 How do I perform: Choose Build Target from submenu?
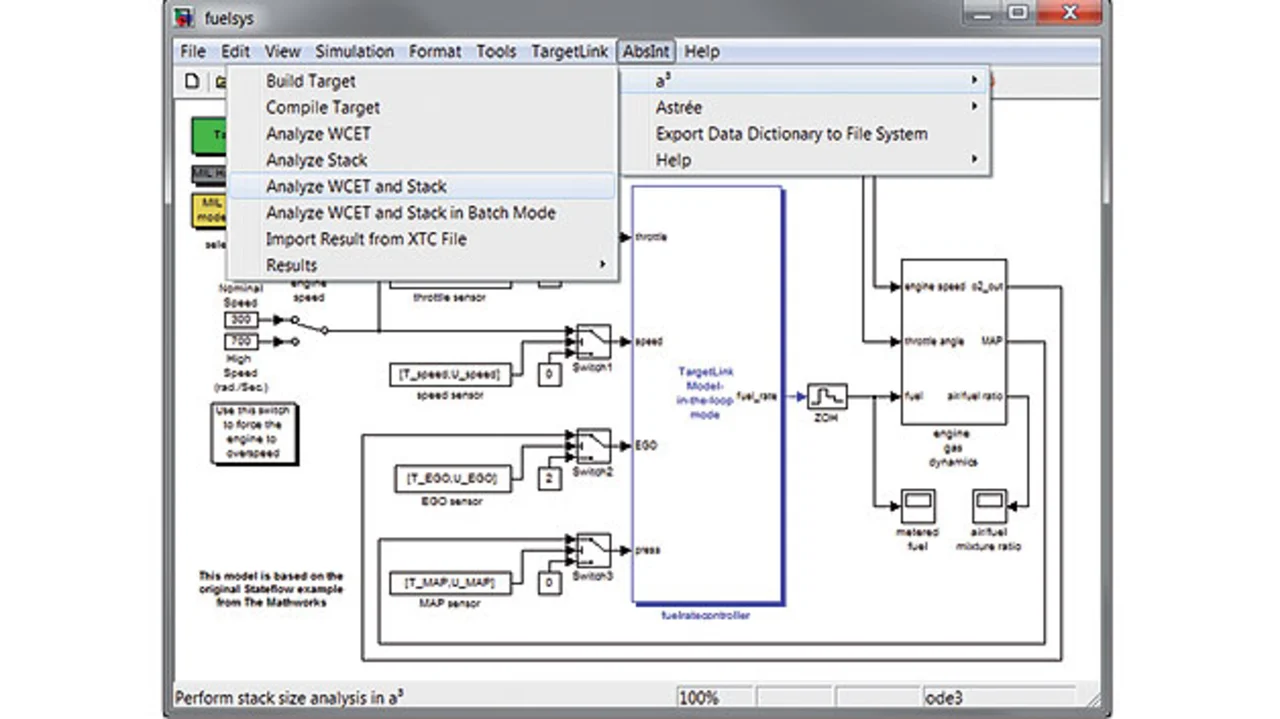421,81
